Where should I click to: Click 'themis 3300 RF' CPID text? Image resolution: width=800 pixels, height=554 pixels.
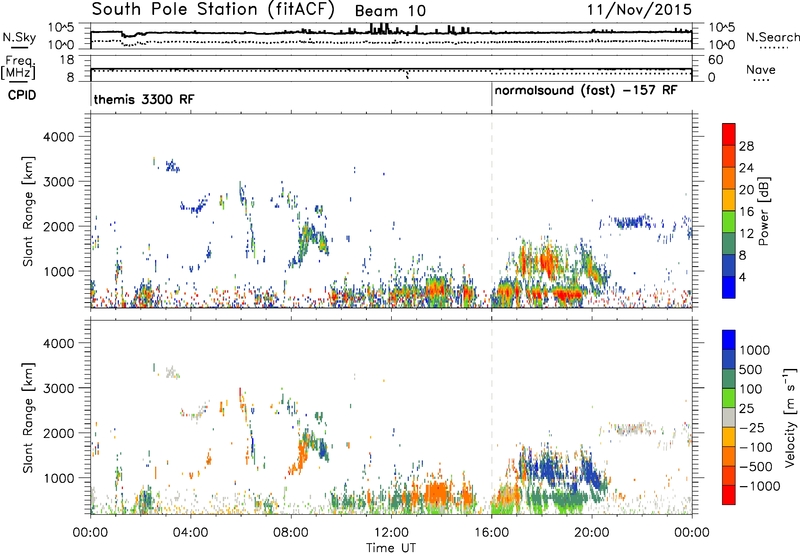coord(144,99)
